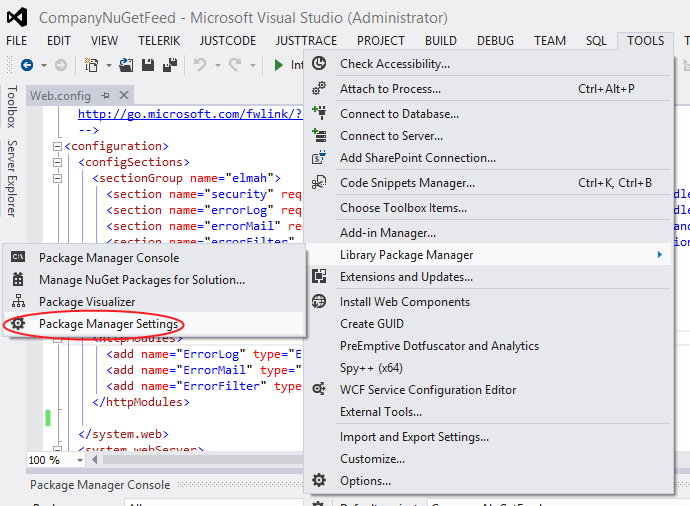Collapse the configuration XML node

pos(56,146)
